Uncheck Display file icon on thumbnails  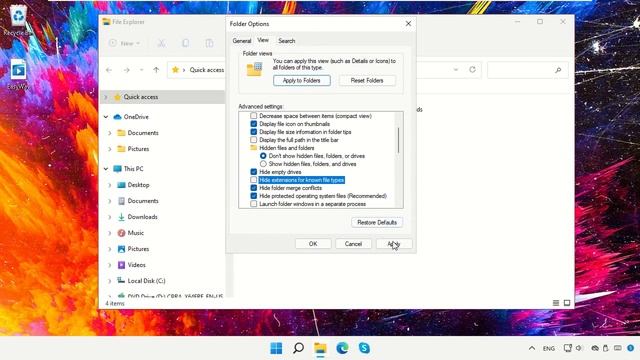pos(253,124)
